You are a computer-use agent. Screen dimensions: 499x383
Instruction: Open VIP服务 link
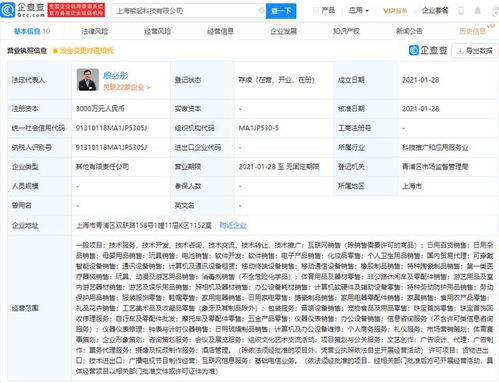tap(395, 11)
